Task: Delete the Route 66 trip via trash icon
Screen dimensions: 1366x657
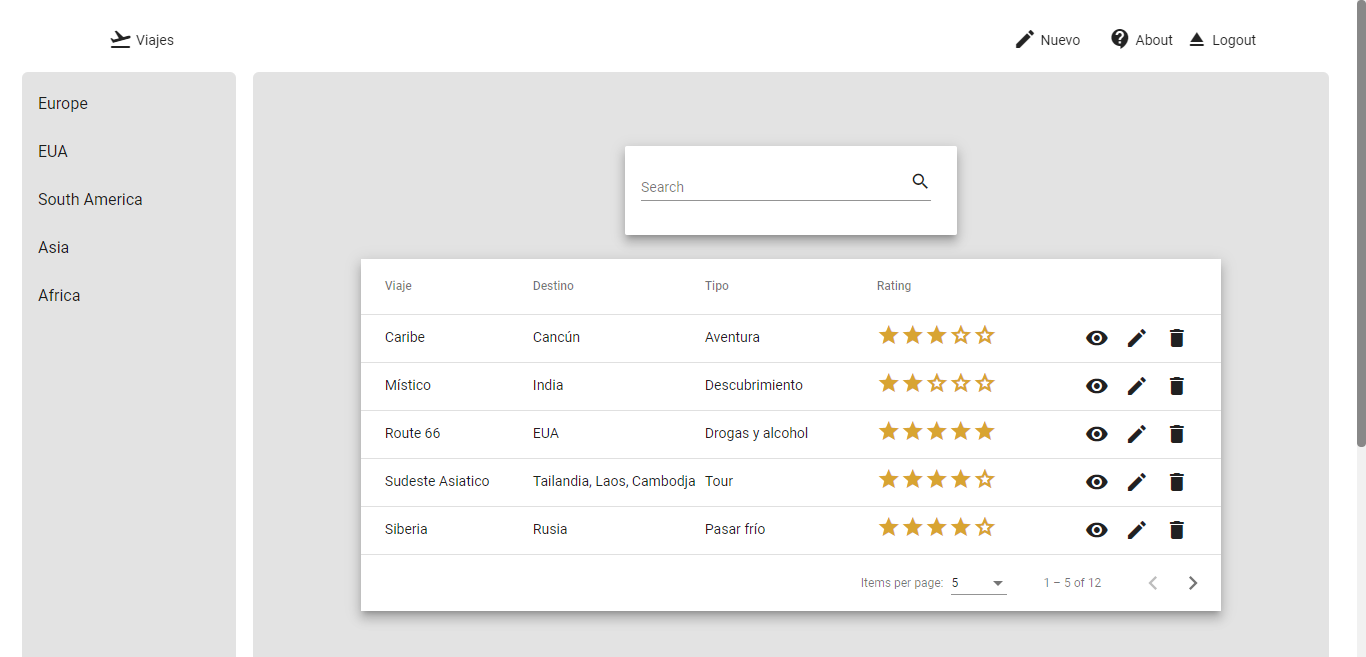Action: (1176, 434)
